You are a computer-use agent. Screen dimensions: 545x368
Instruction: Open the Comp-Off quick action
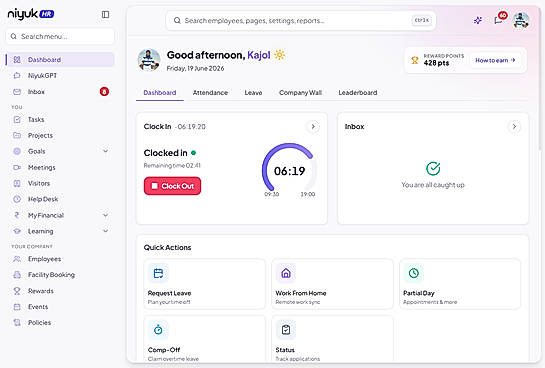[204, 339]
